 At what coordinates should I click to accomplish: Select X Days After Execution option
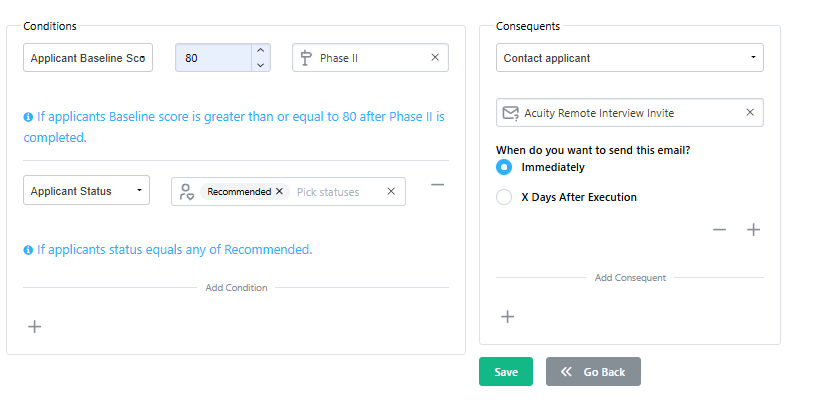point(504,197)
